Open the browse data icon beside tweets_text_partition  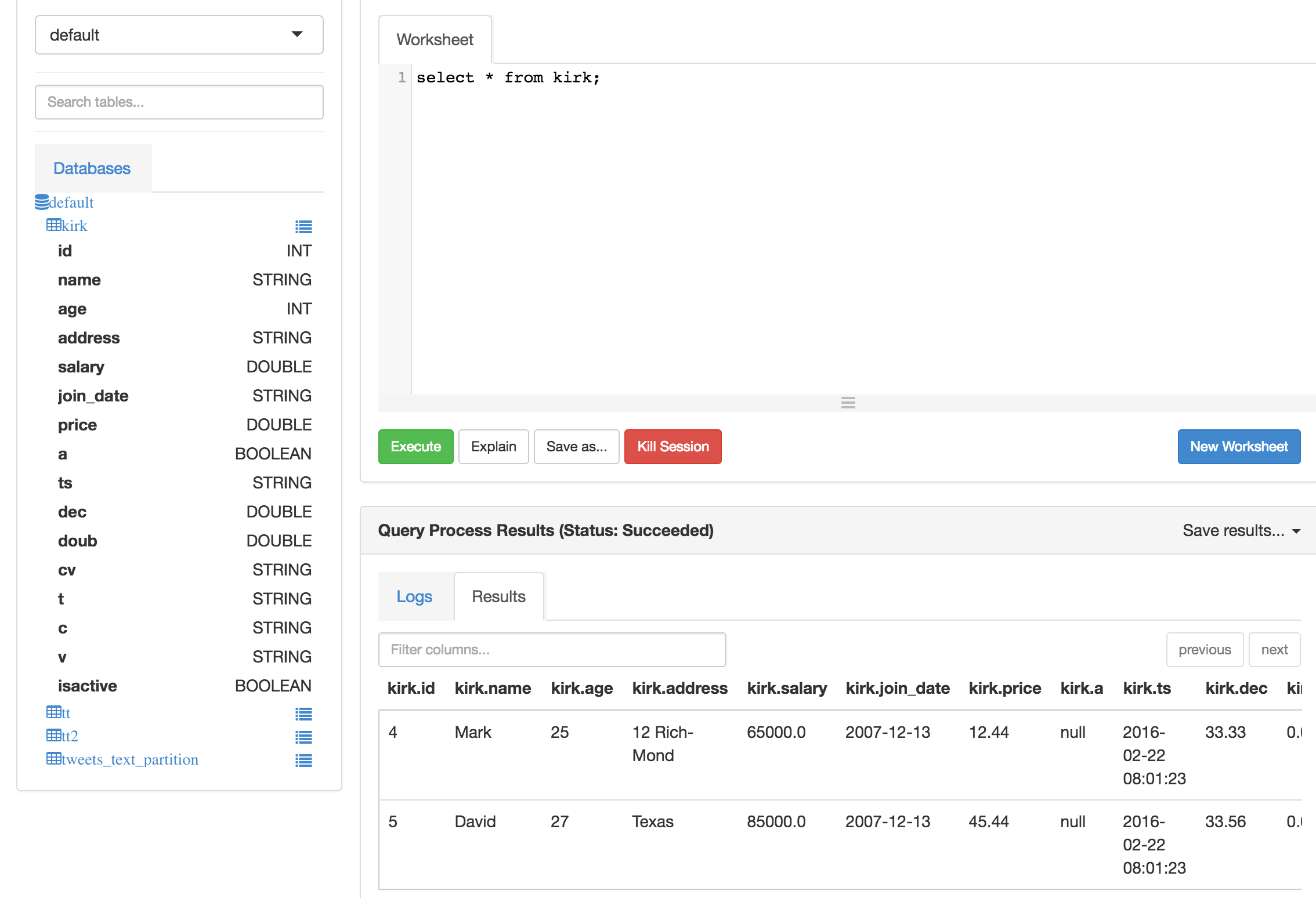click(x=304, y=760)
